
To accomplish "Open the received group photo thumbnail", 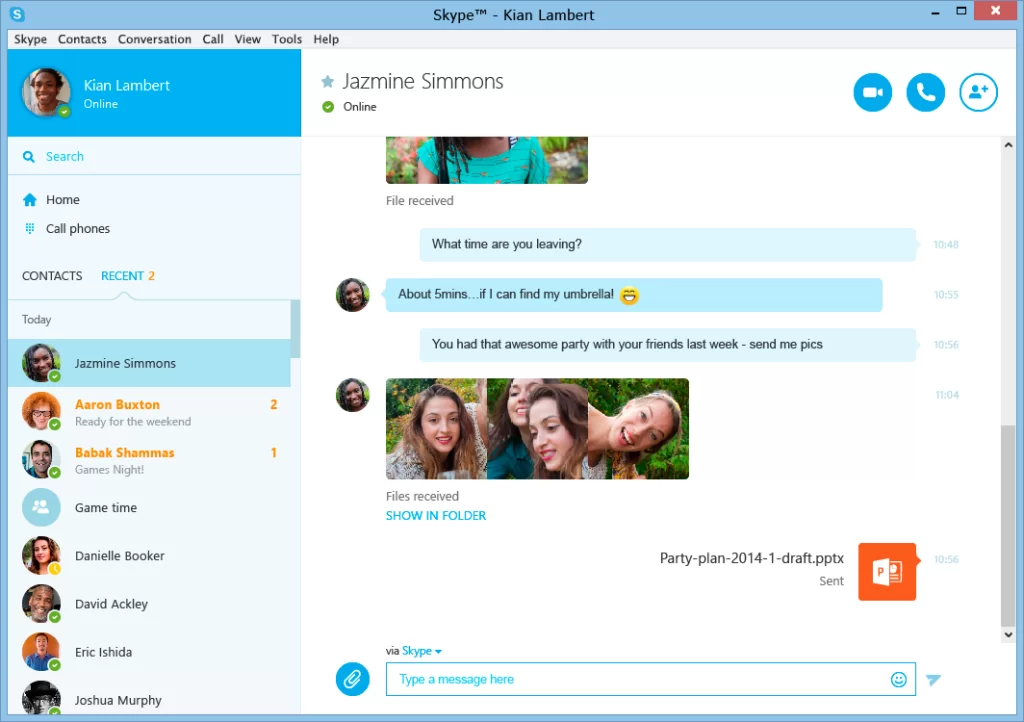I will pos(537,428).
